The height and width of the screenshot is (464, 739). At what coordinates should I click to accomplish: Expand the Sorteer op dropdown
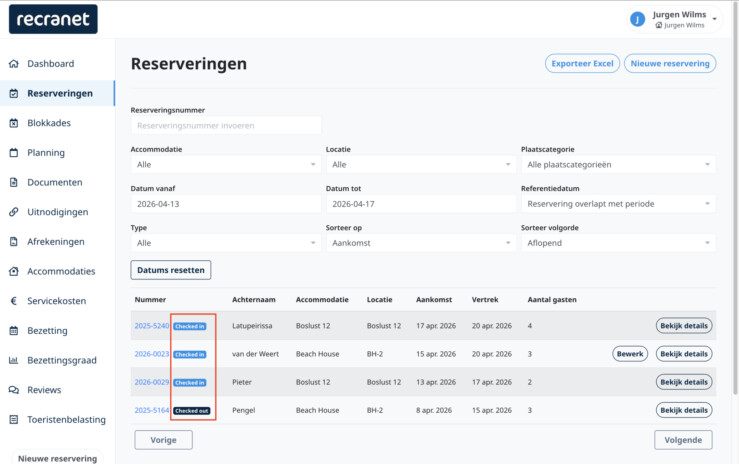[421, 243]
